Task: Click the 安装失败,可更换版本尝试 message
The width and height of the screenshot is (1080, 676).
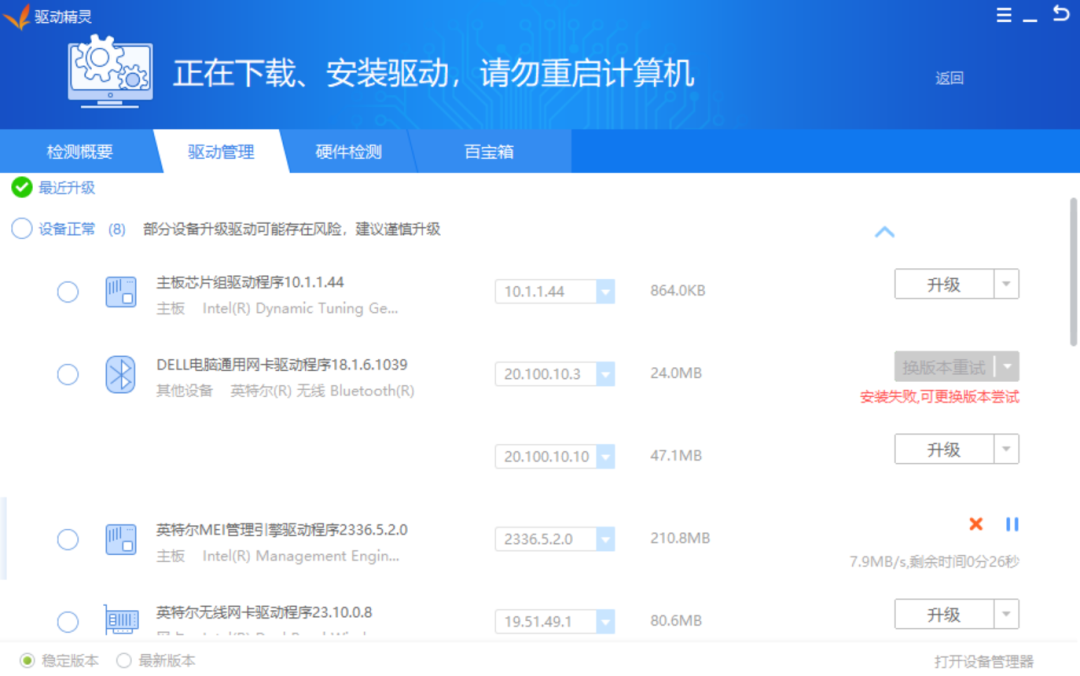Action: [x=939, y=397]
